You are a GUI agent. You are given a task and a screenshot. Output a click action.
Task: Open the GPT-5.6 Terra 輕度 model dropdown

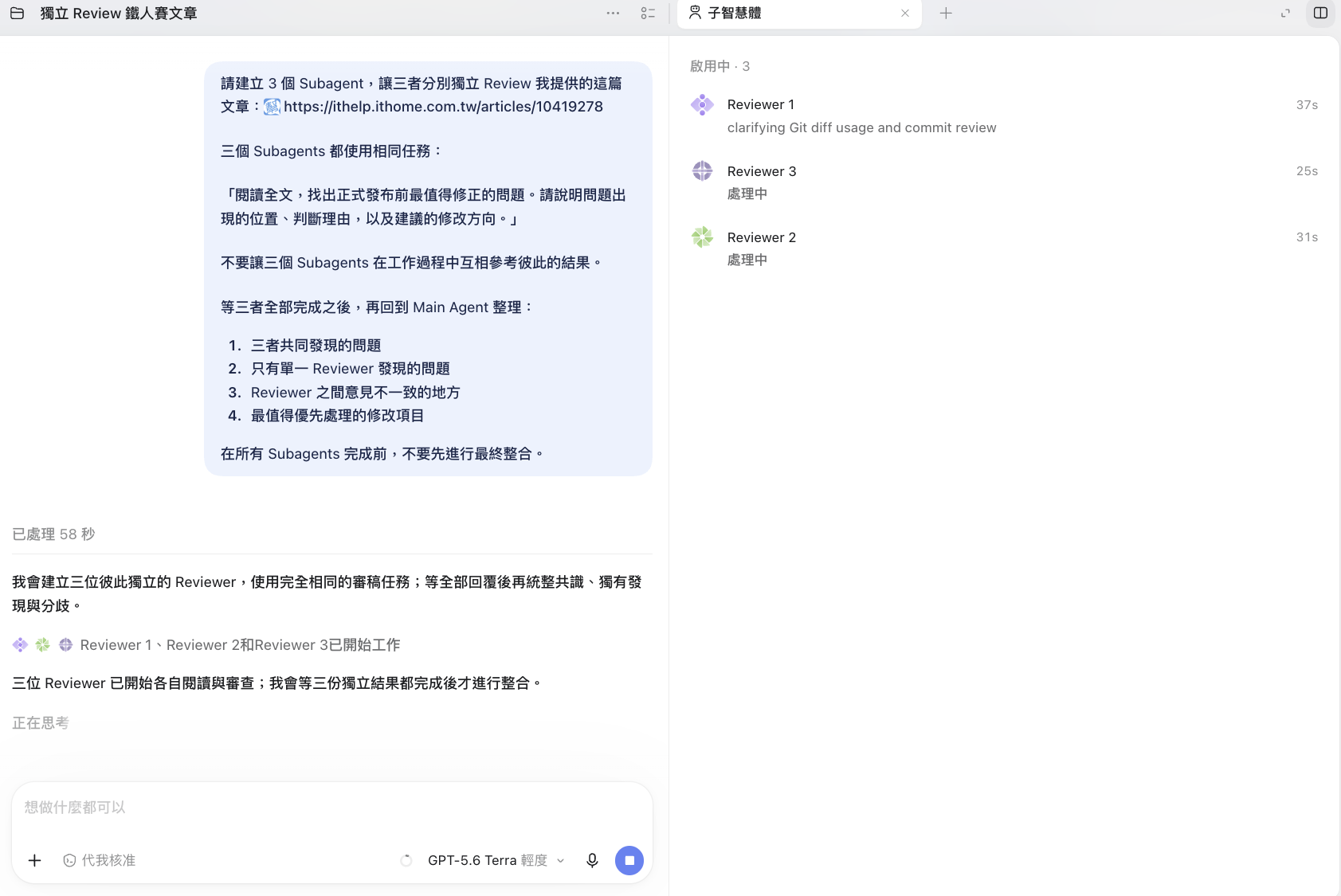(x=496, y=860)
